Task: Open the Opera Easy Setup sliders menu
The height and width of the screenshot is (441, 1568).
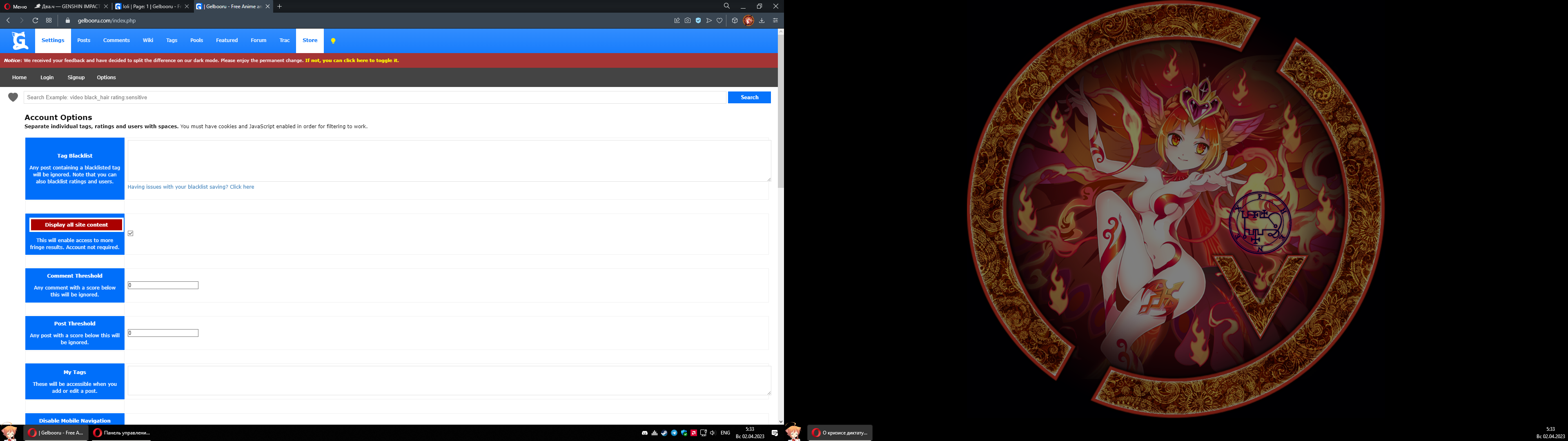Action: coord(775,21)
